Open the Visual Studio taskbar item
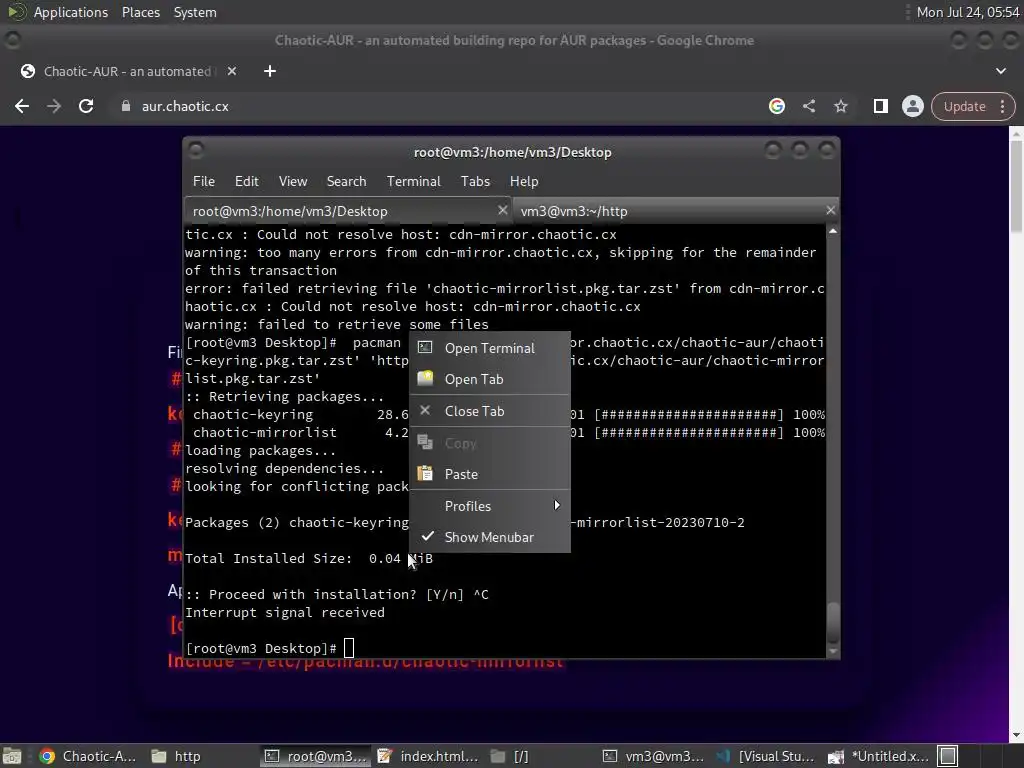Viewport: 1024px width, 768px height. coord(766,756)
